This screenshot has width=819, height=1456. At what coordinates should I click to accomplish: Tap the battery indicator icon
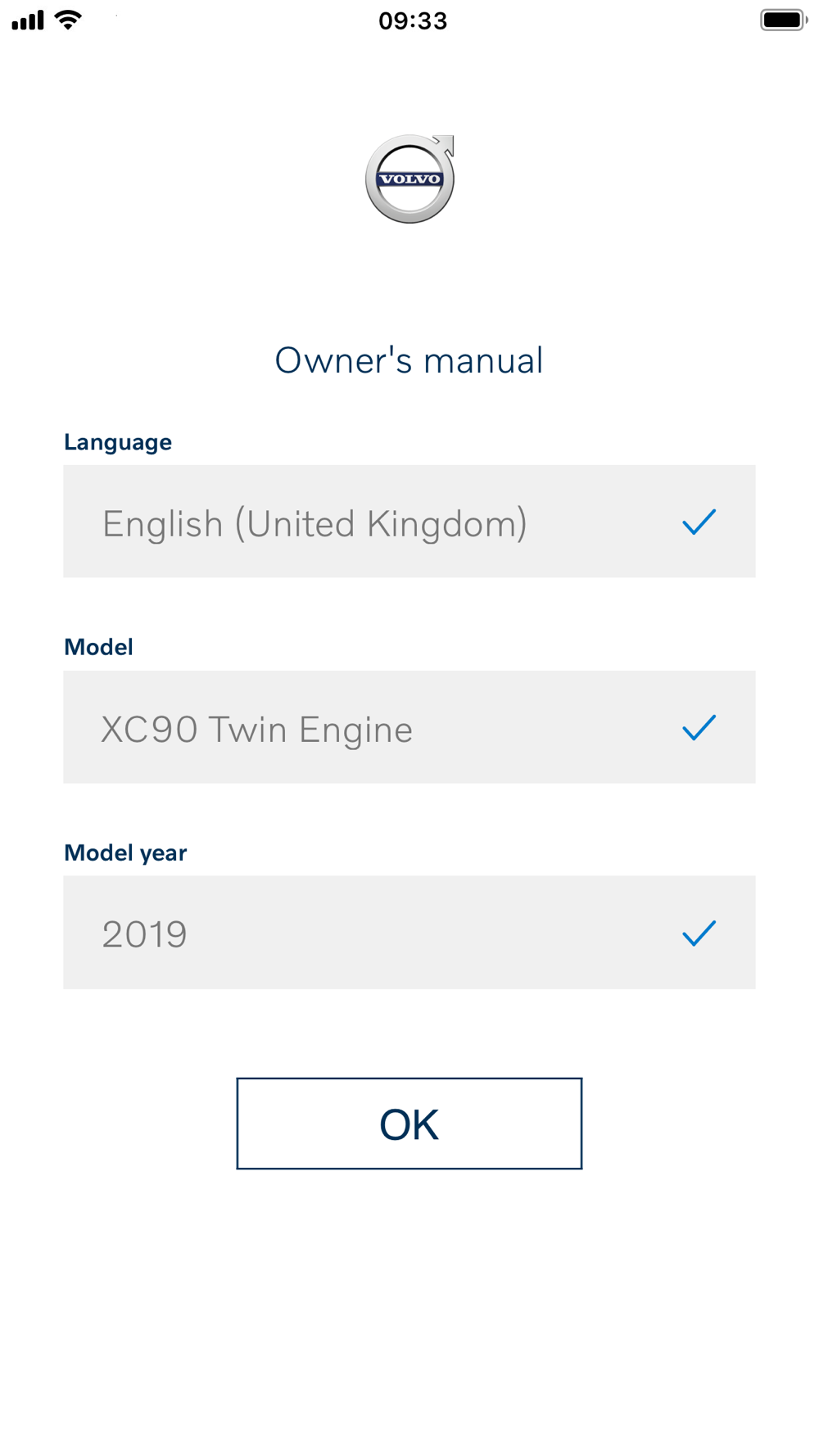click(x=784, y=20)
